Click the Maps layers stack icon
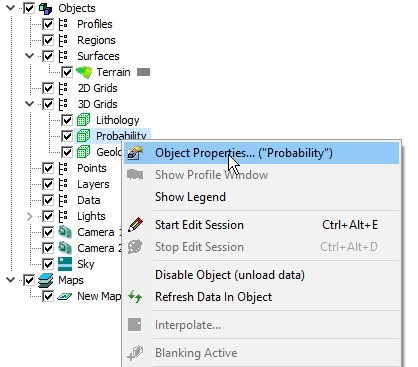This screenshot has height=367, width=418. 45,280
